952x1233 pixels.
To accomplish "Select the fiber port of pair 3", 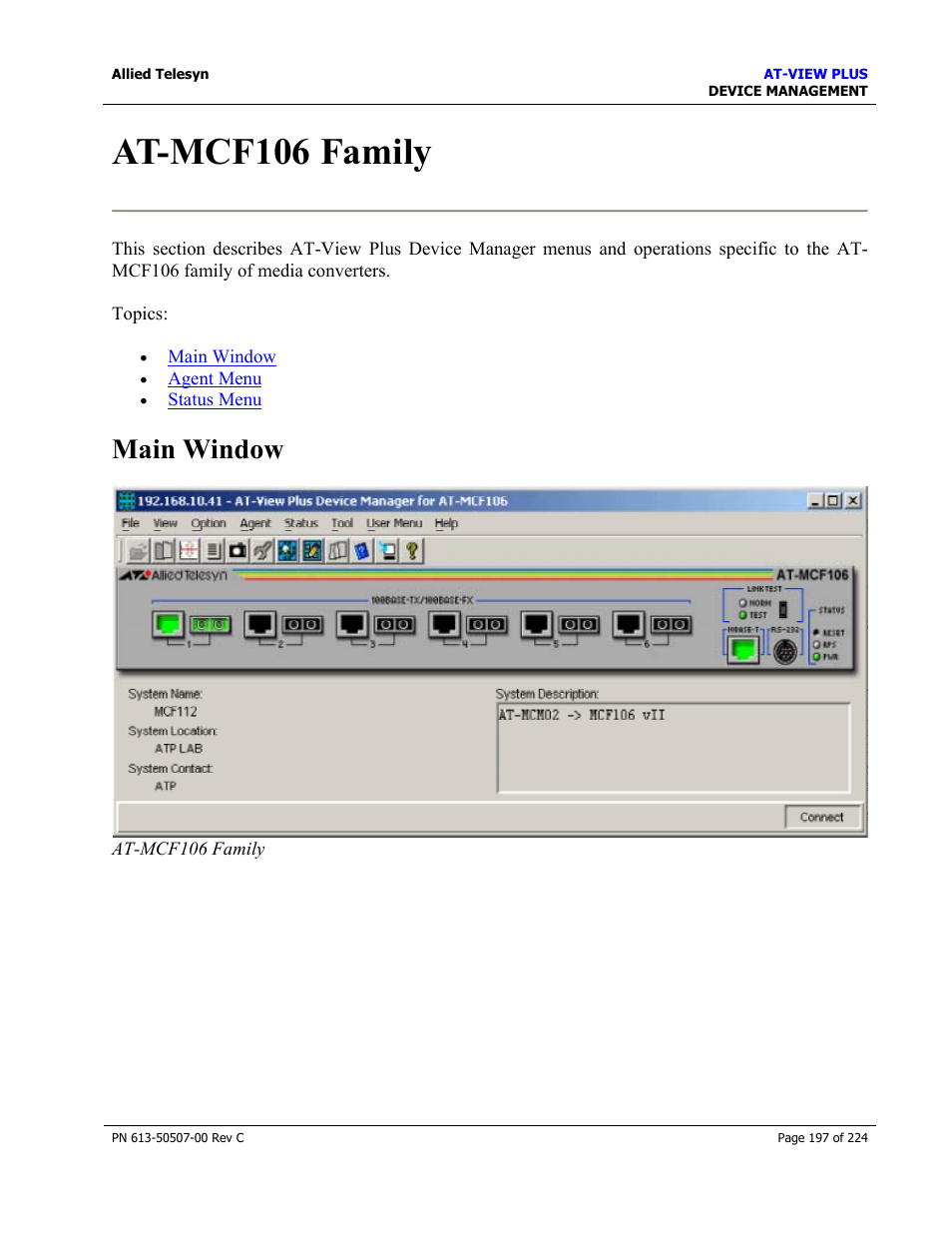I will click(x=394, y=625).
